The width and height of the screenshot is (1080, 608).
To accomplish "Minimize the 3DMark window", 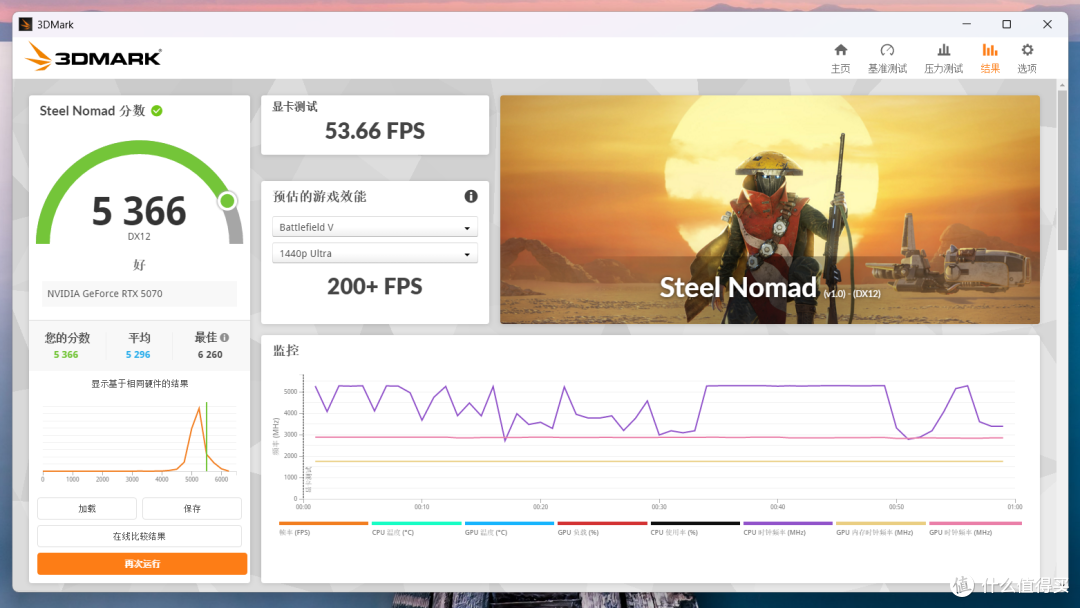I will [x=966, y=24].
